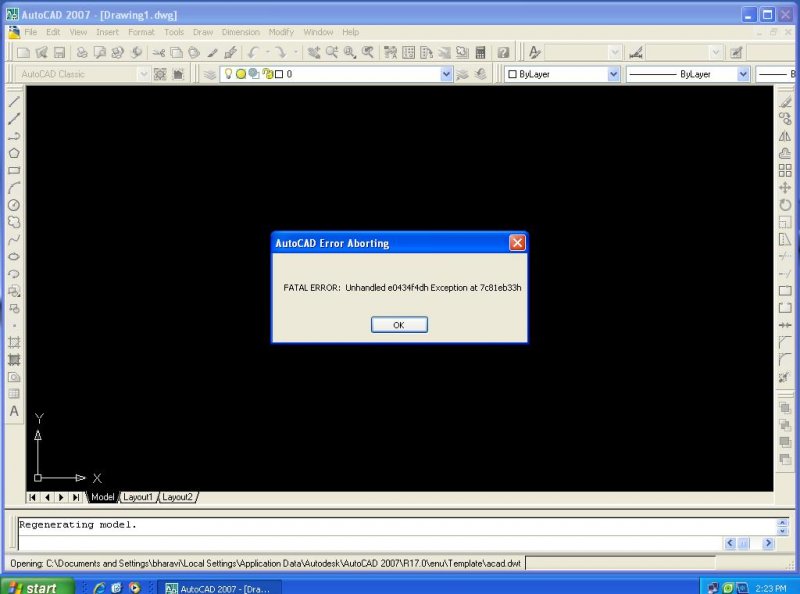800x594 pixels.
Task: Select the Table tool in Draw toolbar
Action: tap(14, 394)
